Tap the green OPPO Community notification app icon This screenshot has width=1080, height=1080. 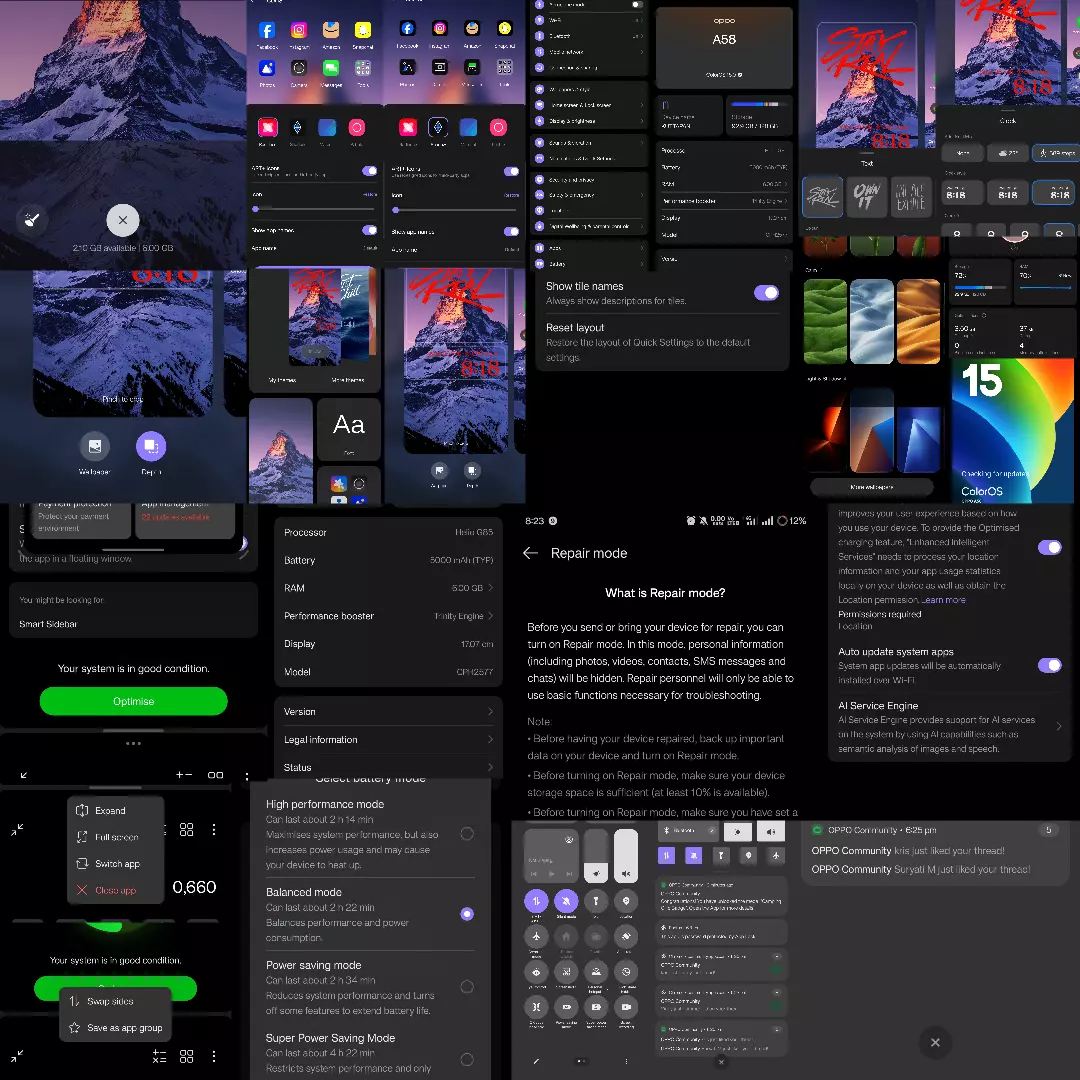818,830
